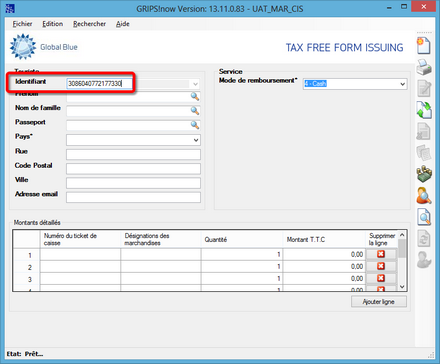Click row 2 Montant T.T.C value 0,00
440x364 pixels.
(357, 266)
